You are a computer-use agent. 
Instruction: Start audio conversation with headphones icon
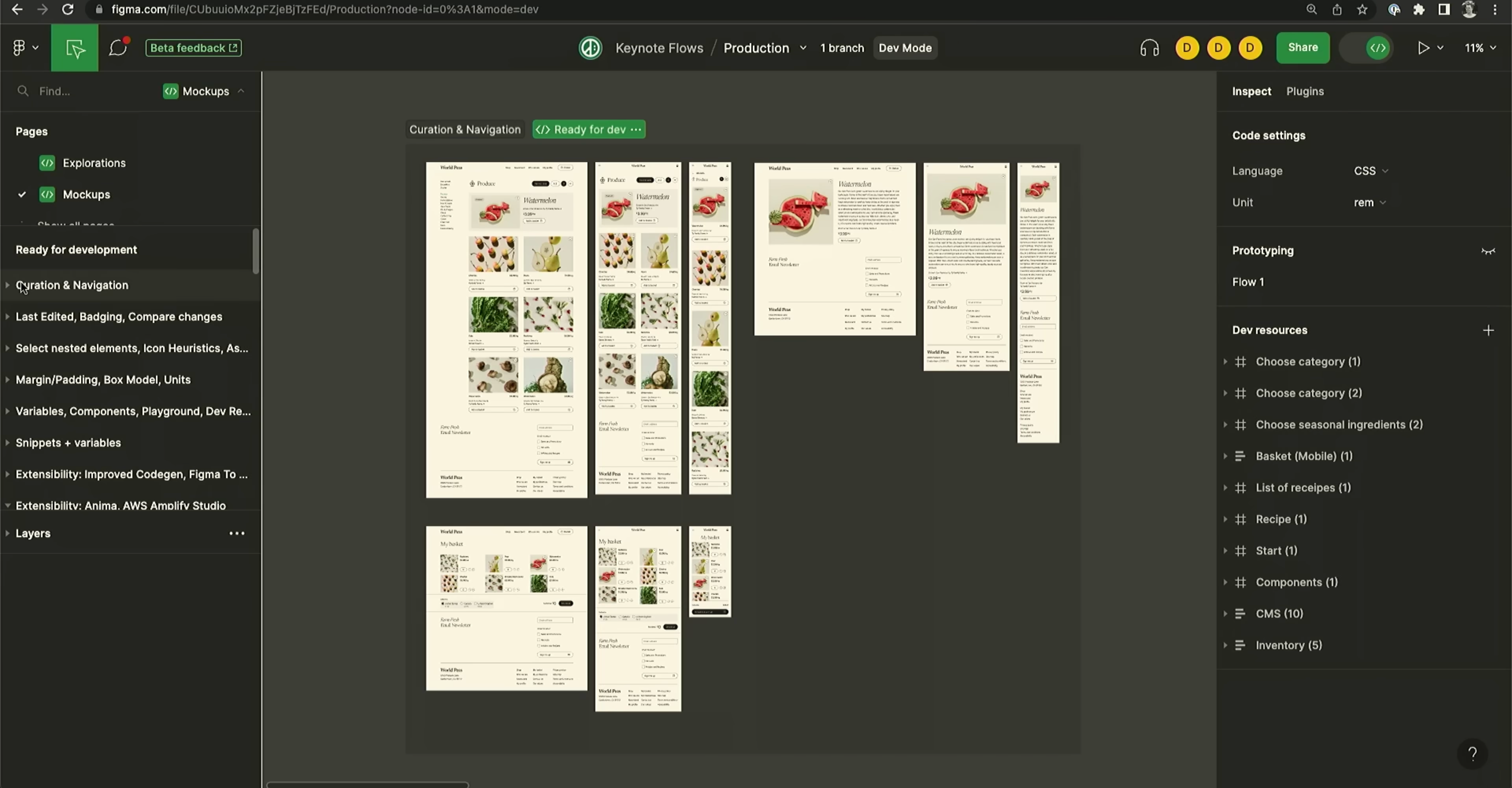click(x=1149, y=48)
